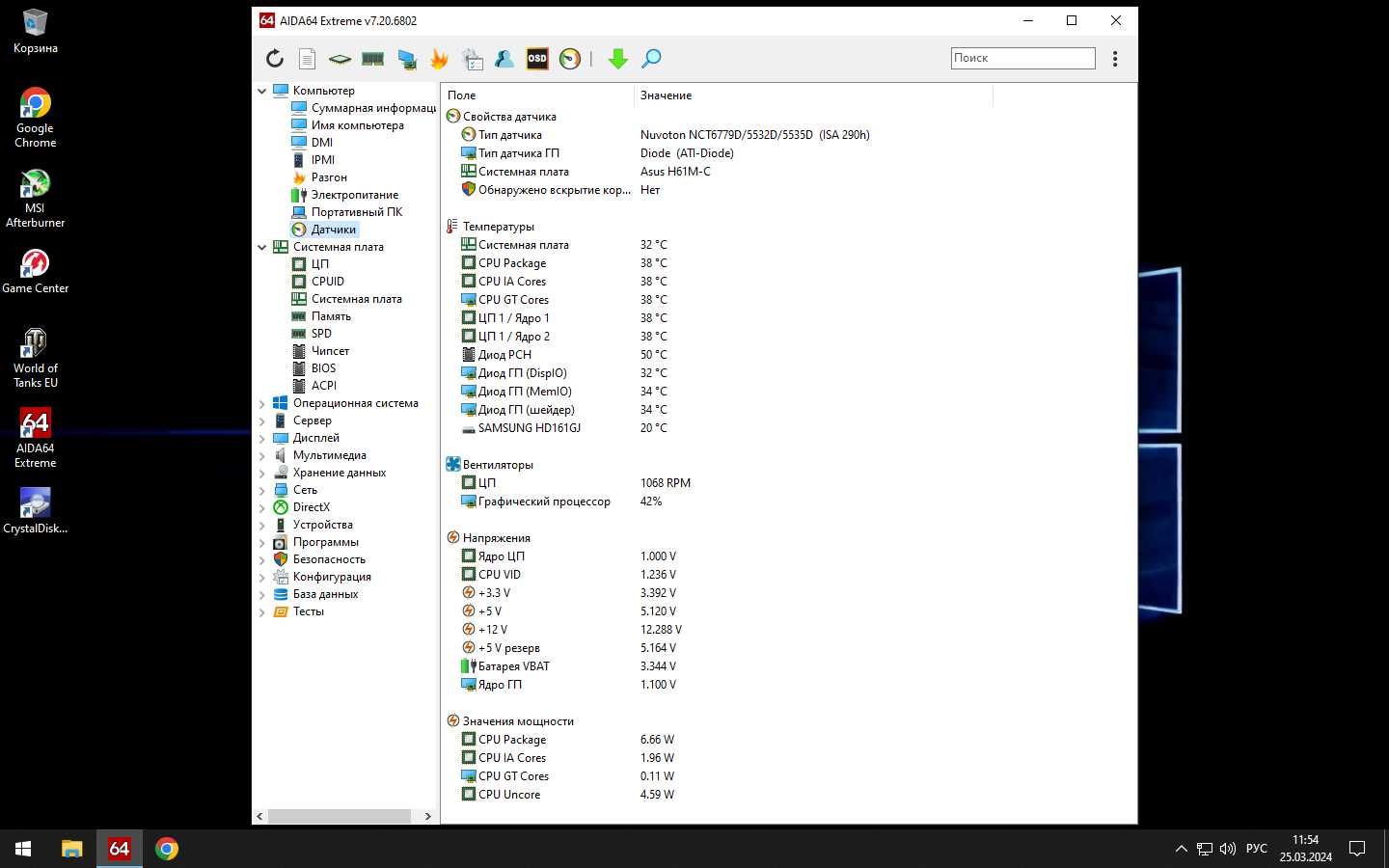Collapse the Компьютер tree node

(261, 91)
